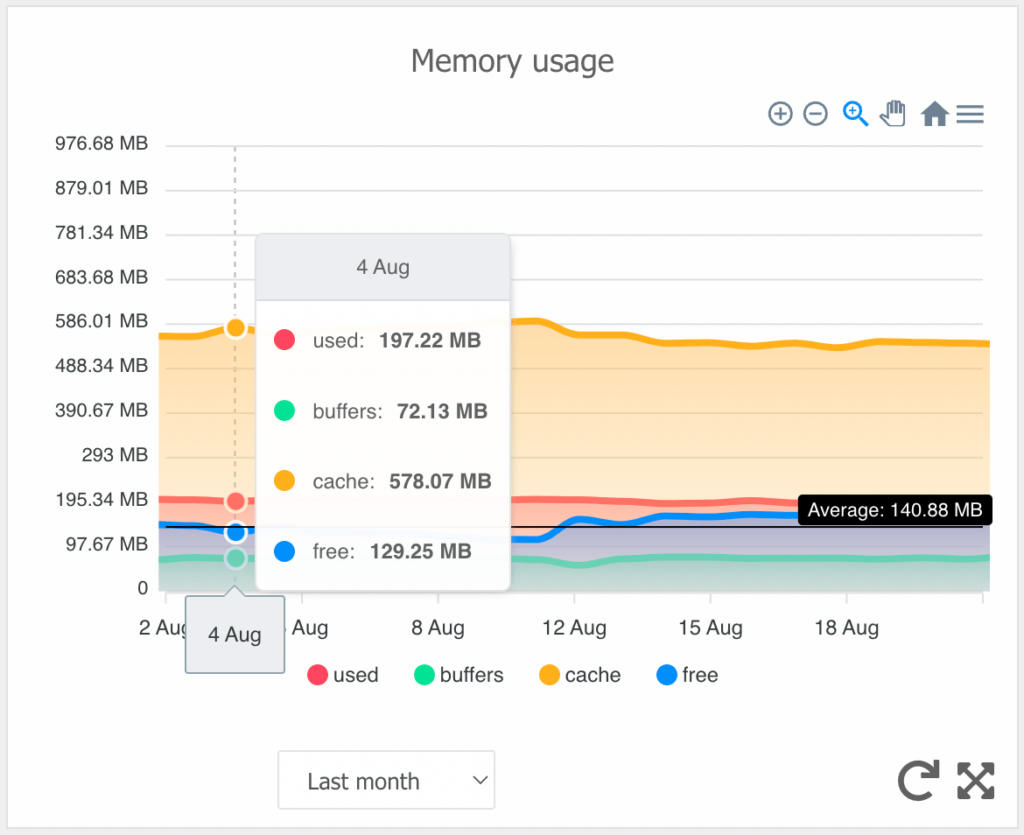Open the Last month time range dropdown
Image resolution: width=1024 pixels, height=835 pixels.
(386, 780)
